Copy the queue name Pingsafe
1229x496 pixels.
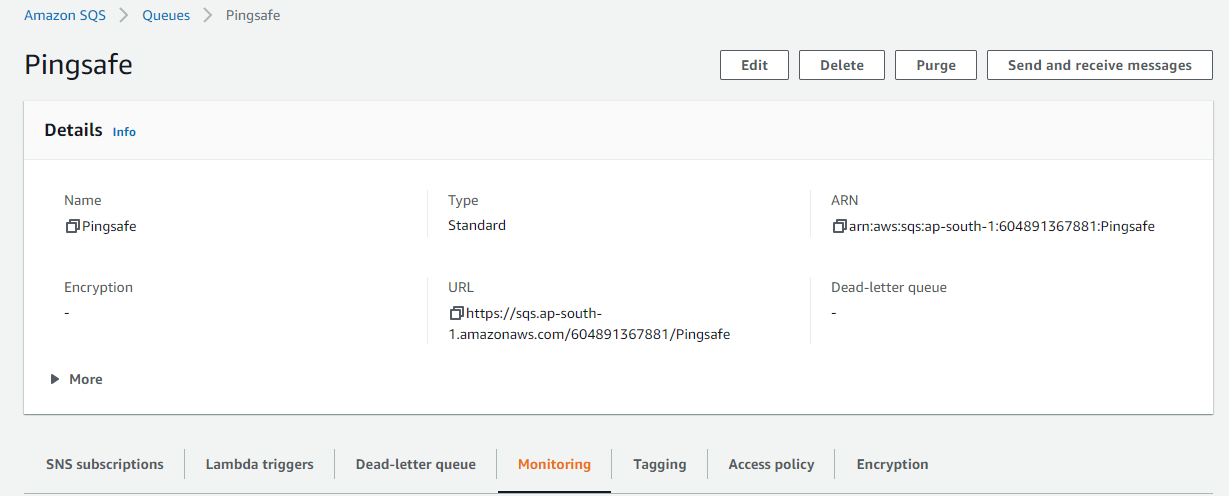pyautogui.click(x=72, y=227)
